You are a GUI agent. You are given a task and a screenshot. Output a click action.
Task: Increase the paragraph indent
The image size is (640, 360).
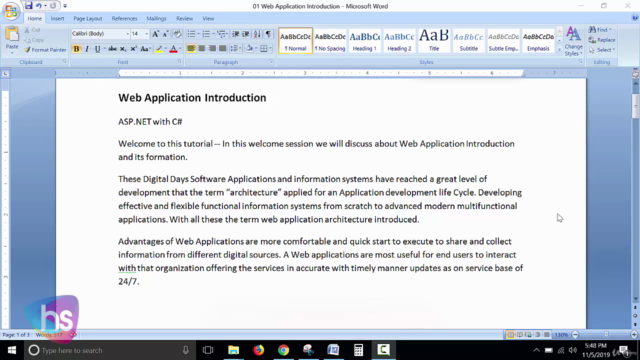(x=246, y=34)
